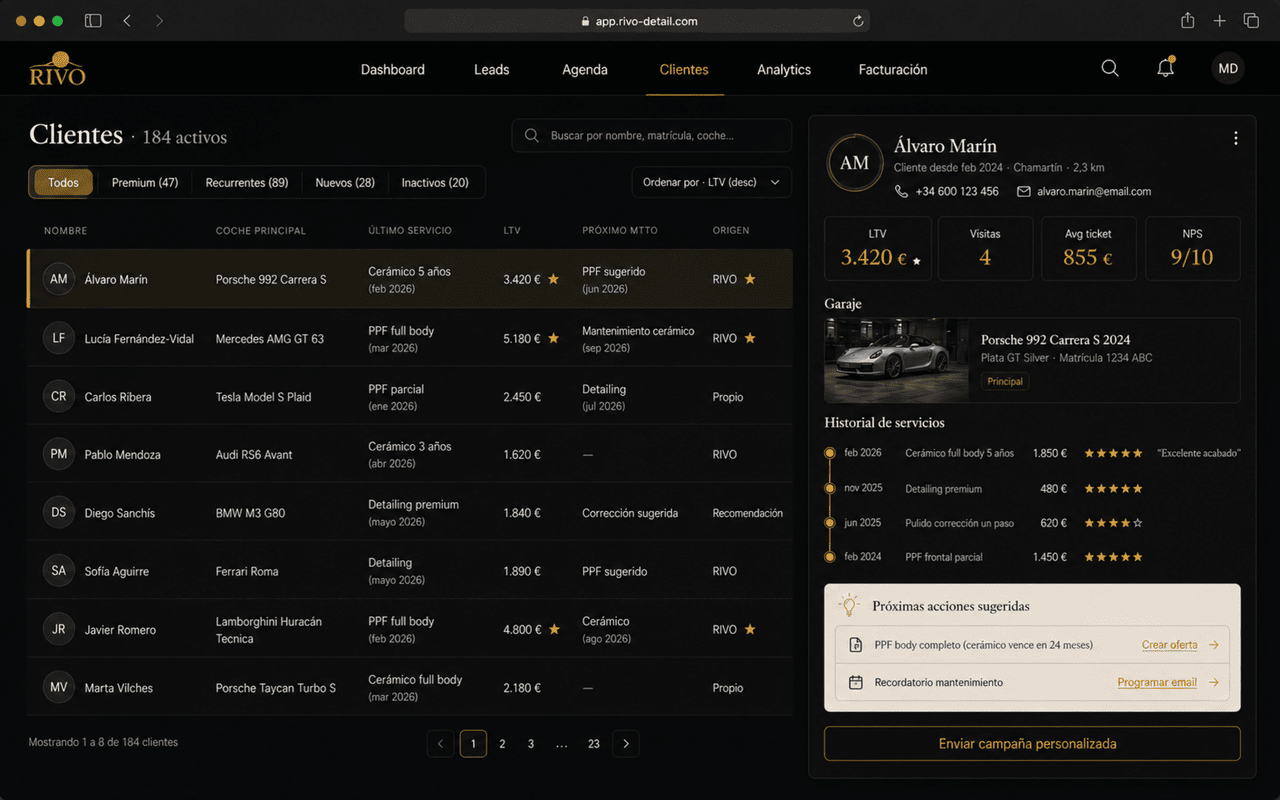Open the Porsche 992 Carrera S garage thumbnail
Screen dimensions: 1280x800
[x=896, y=360]
